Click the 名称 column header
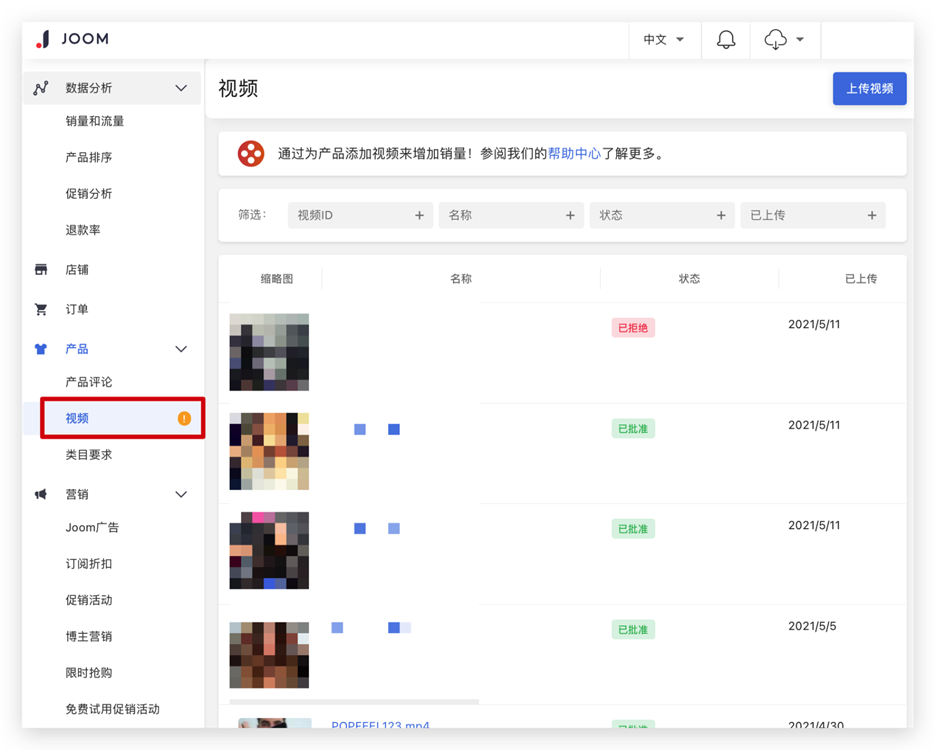 point(461,279)
